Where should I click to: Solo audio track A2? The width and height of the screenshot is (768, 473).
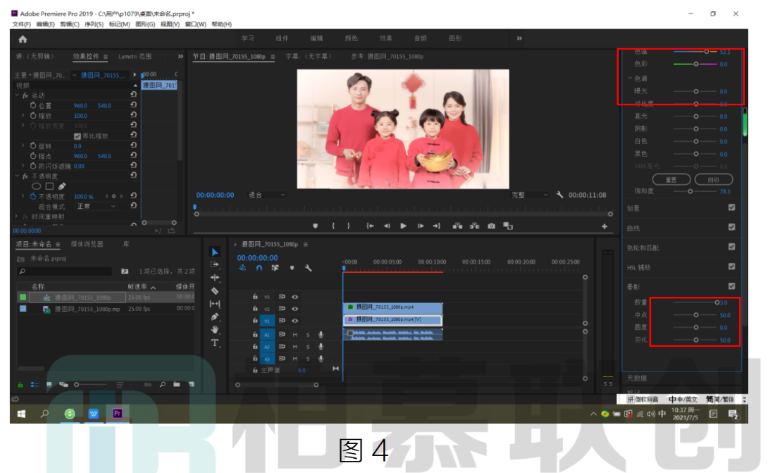point(308,347)
